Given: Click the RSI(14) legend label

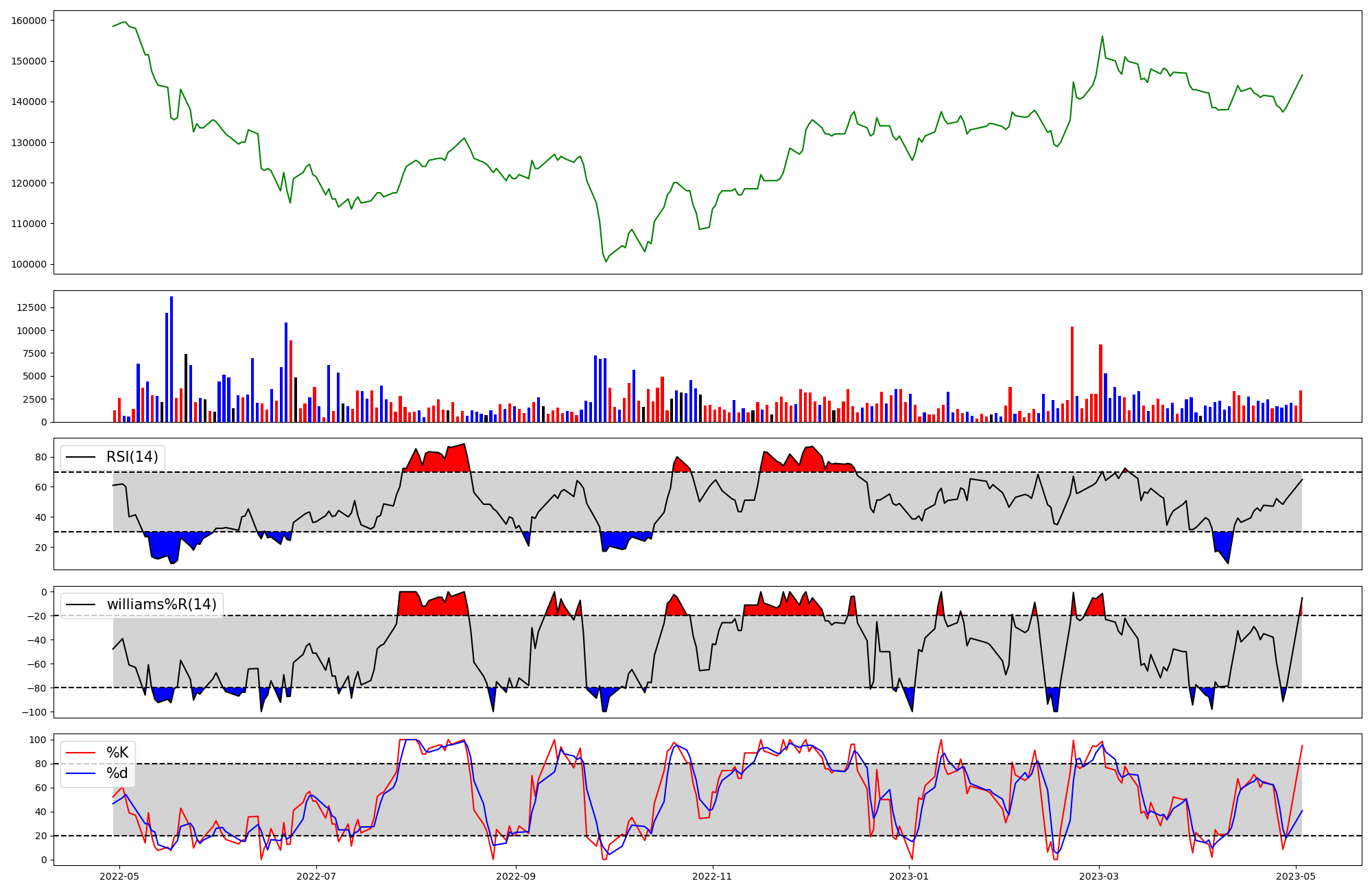Looking at the screenshot, I should point(132,457).
